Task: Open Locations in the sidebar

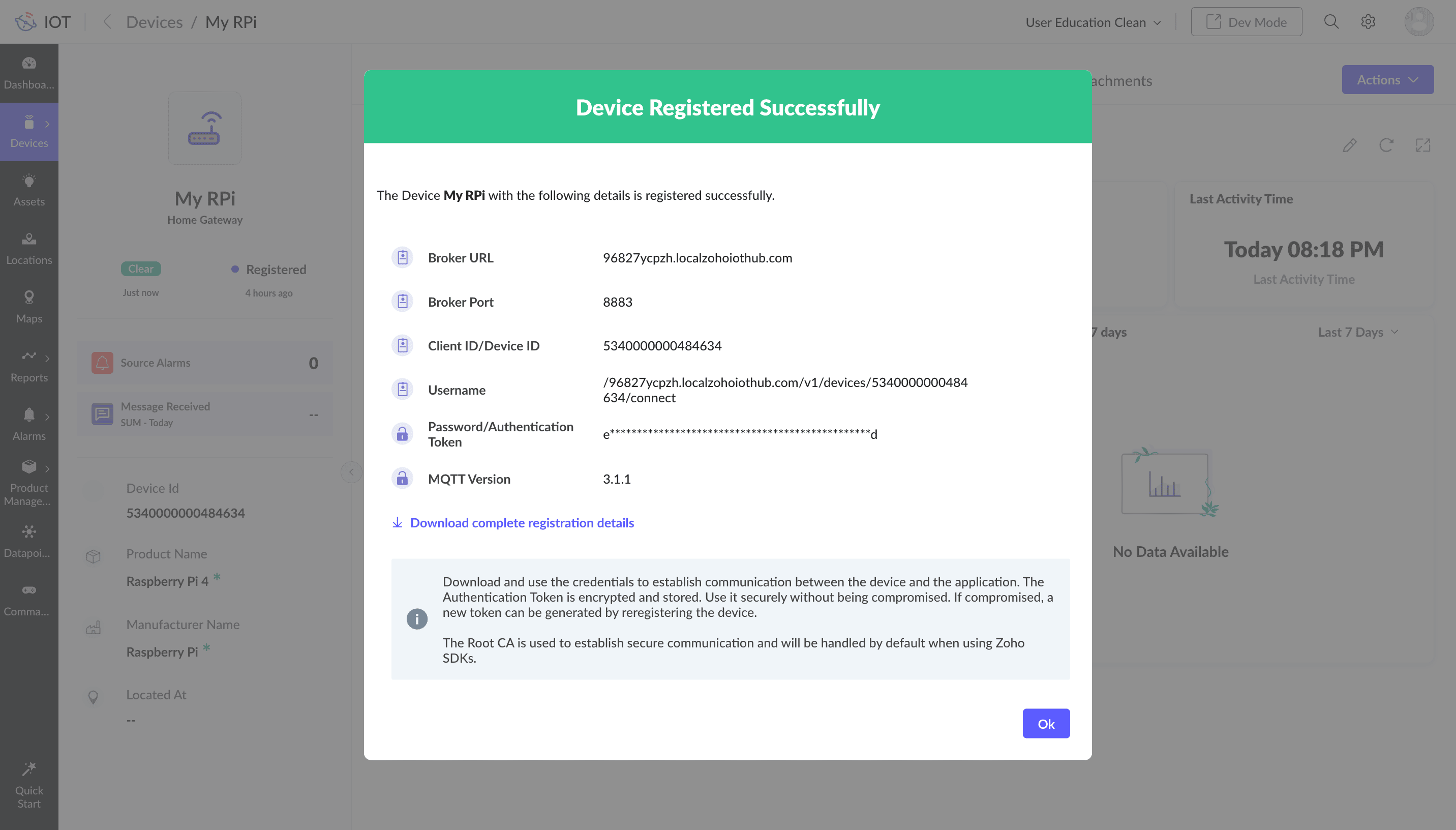Action: [x=29, y=249]
